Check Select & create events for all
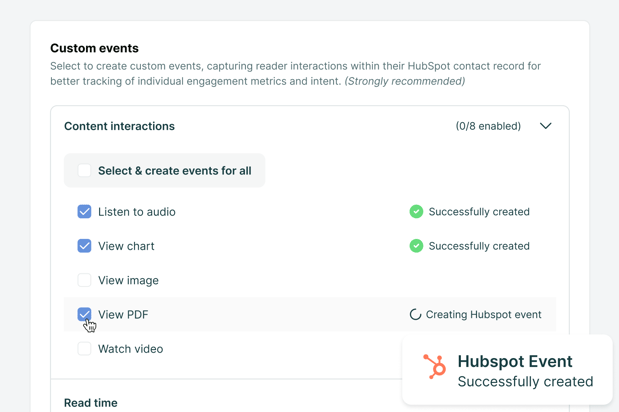This screenshot has width=619, height=412. [x=84, y=171]
